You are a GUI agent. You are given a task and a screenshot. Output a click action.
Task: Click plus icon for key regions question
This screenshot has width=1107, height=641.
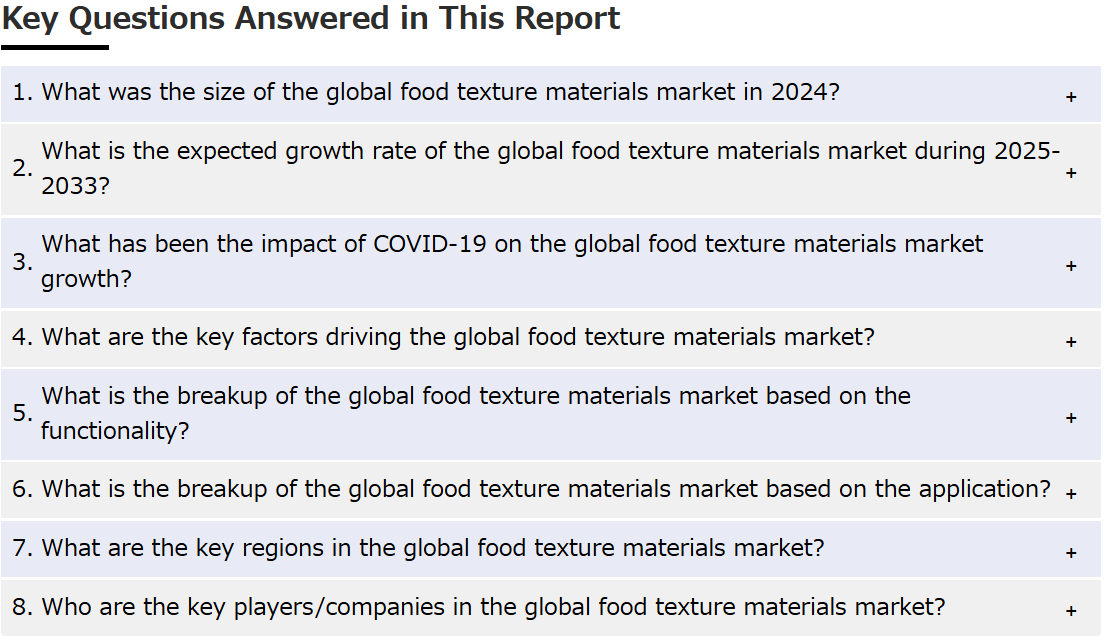click(x=1071, y=553)
